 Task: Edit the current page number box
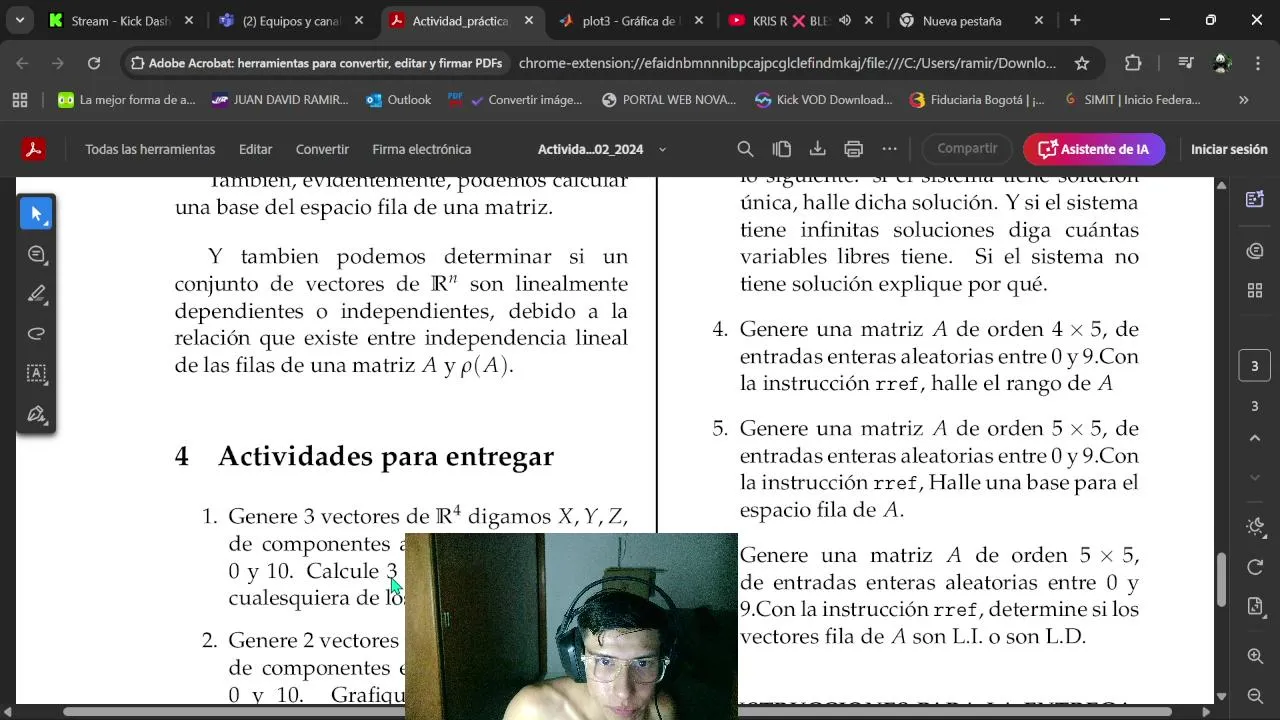tap(1255, 366)
